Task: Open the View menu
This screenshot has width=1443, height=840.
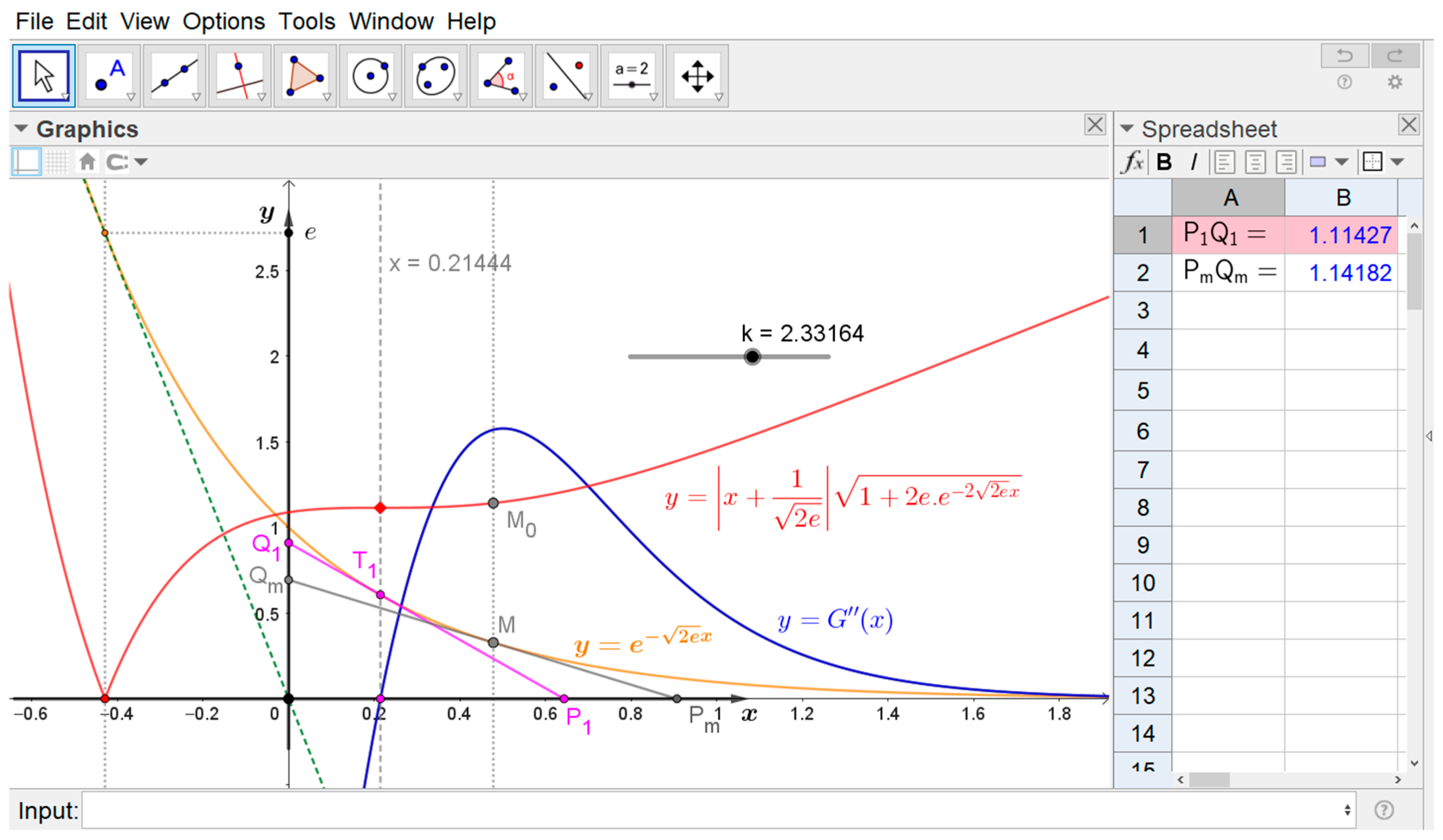Action: coord(145,21)
